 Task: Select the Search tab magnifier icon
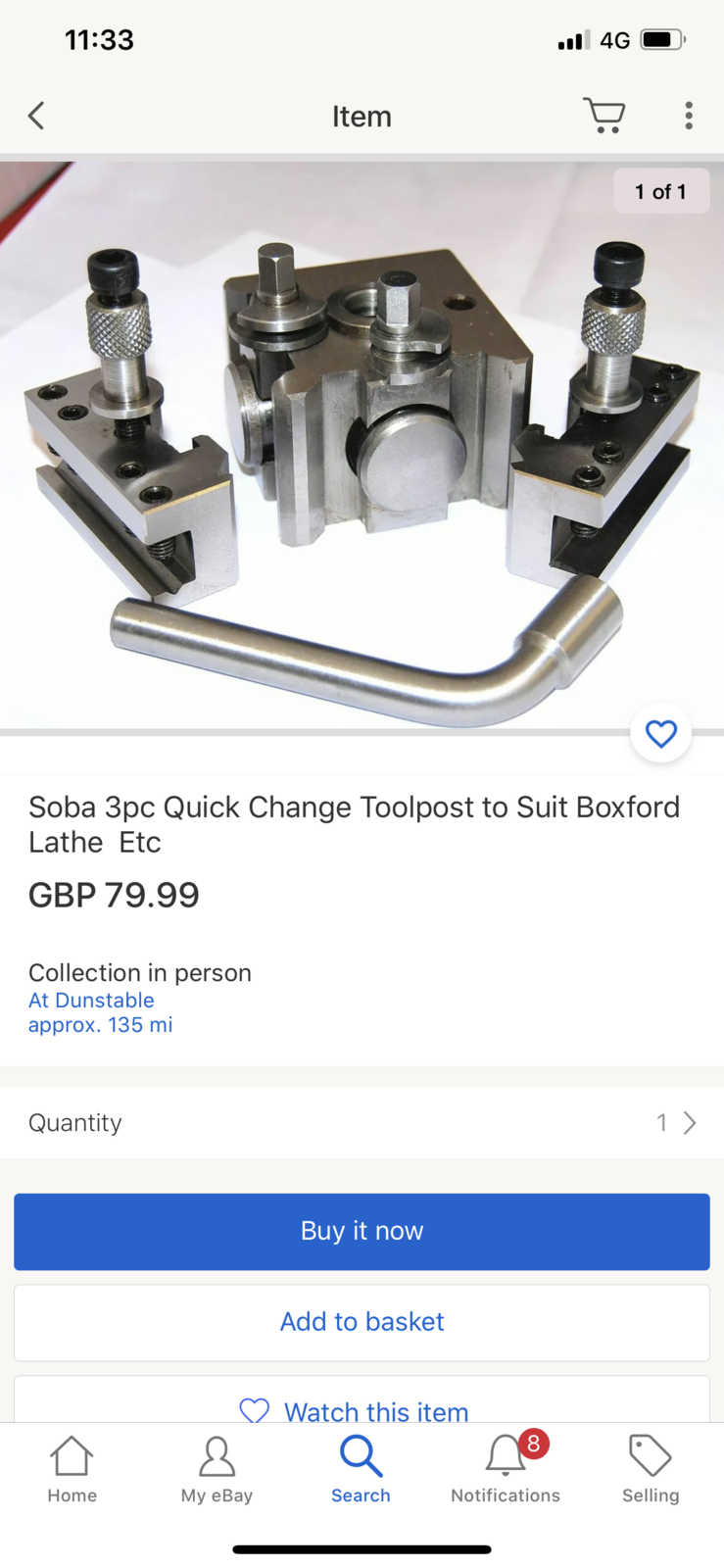click(361, 1457)
